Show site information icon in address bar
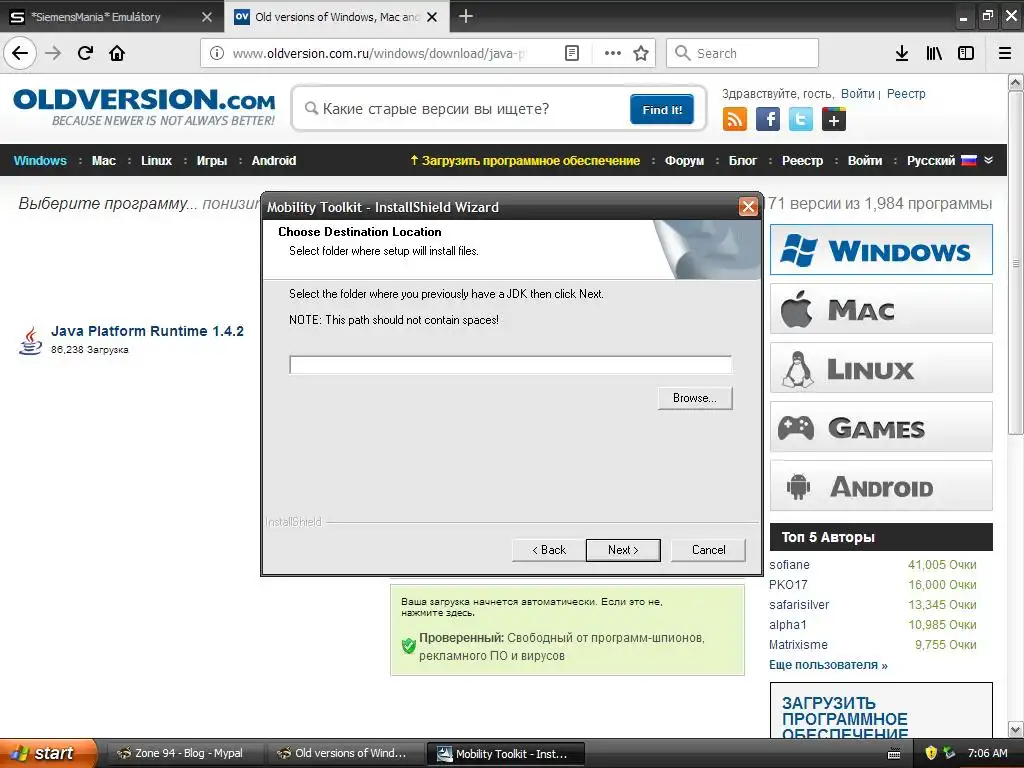Image resolution: width=1024 pixels, height=768 pixels. pyautogui.click(x=217, y=53)
